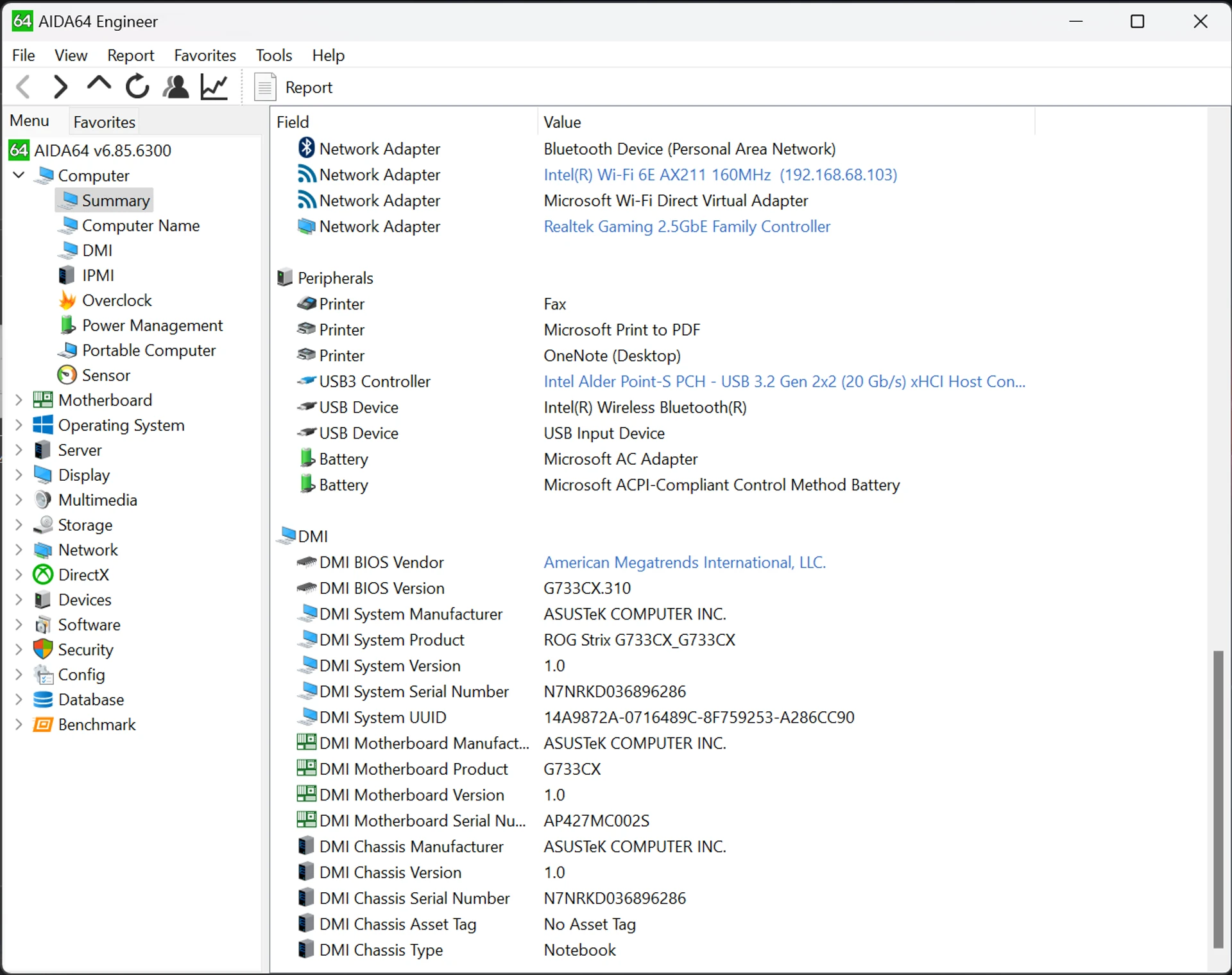This screenshot has width=1232, height=975.
Task: Click the Benchmark icon in the tree
Action: pyautogui.click(x=43, y=724)
